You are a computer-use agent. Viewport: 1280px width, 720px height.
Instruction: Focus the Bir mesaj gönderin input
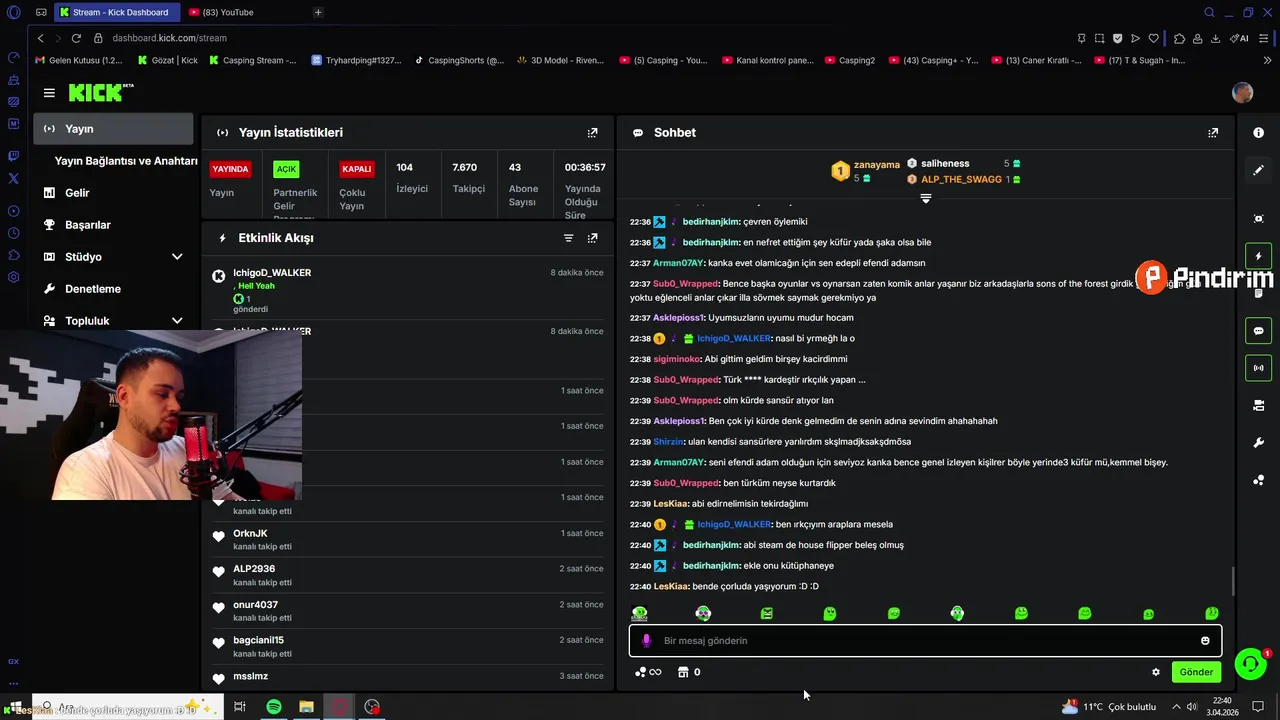[x=925, y=641]
